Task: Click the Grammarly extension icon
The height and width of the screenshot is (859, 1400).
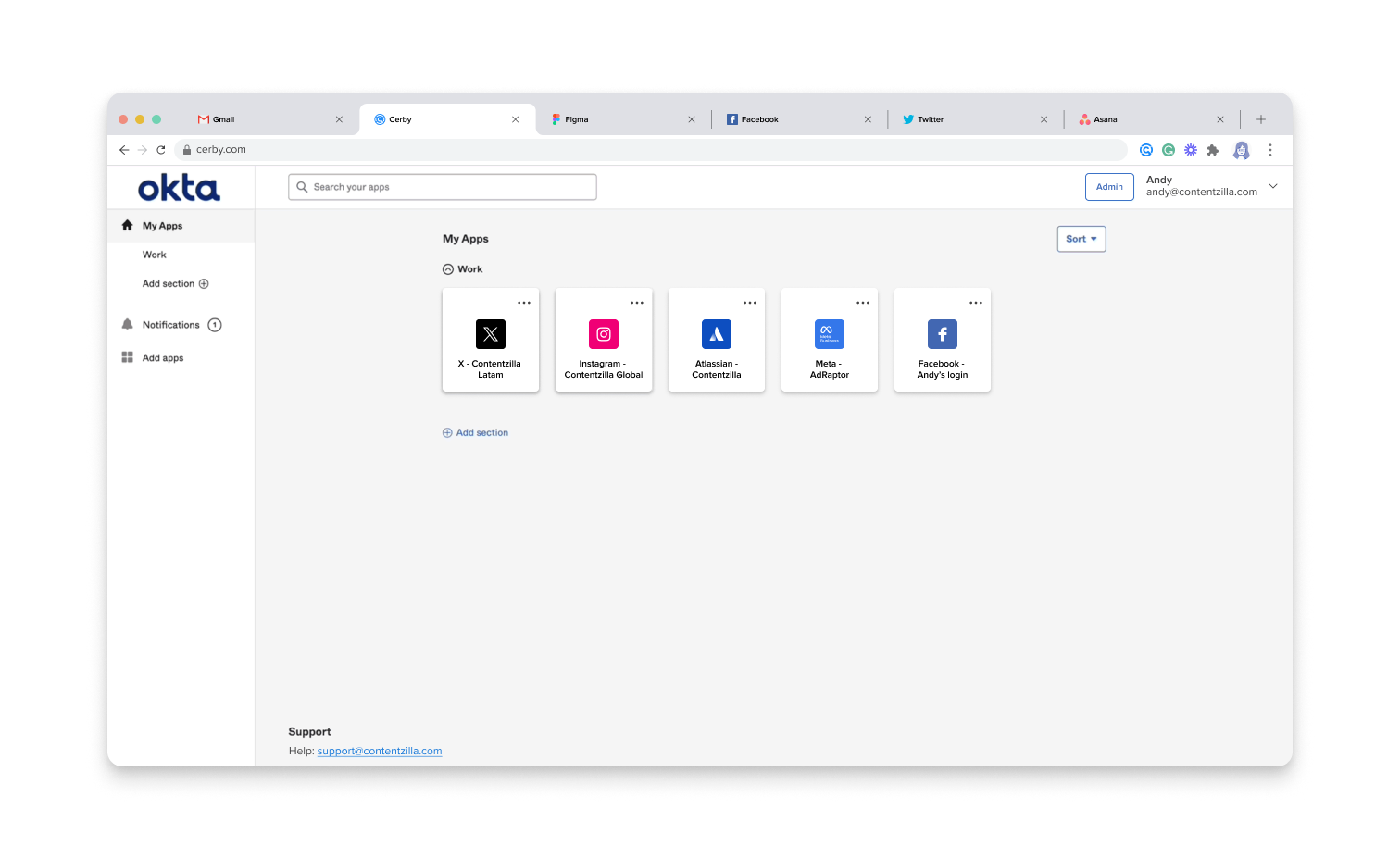Action: click(x=1169, y=150)
